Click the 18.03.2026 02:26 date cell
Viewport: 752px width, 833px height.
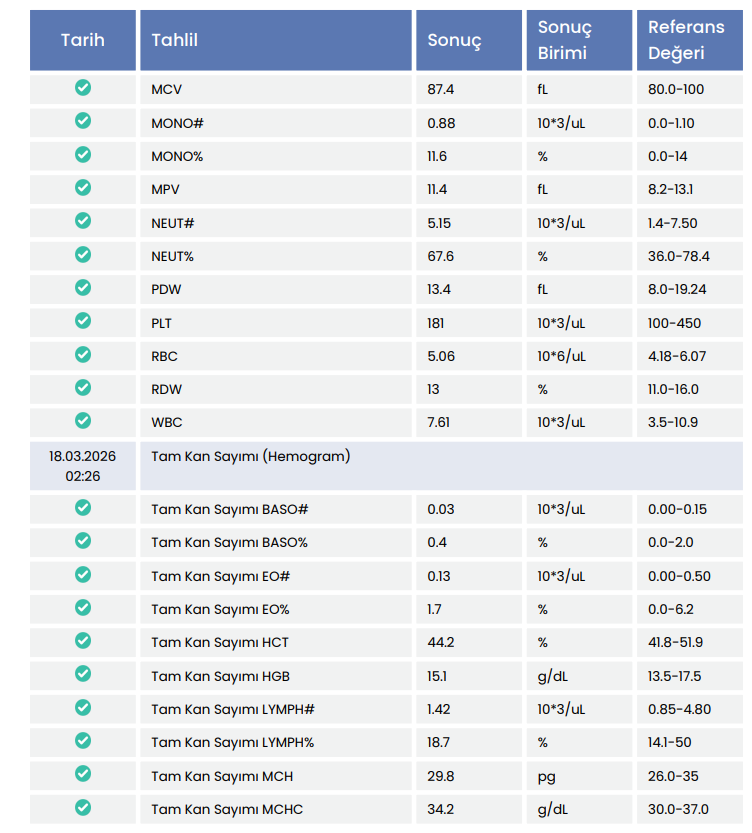click(83, 465)
